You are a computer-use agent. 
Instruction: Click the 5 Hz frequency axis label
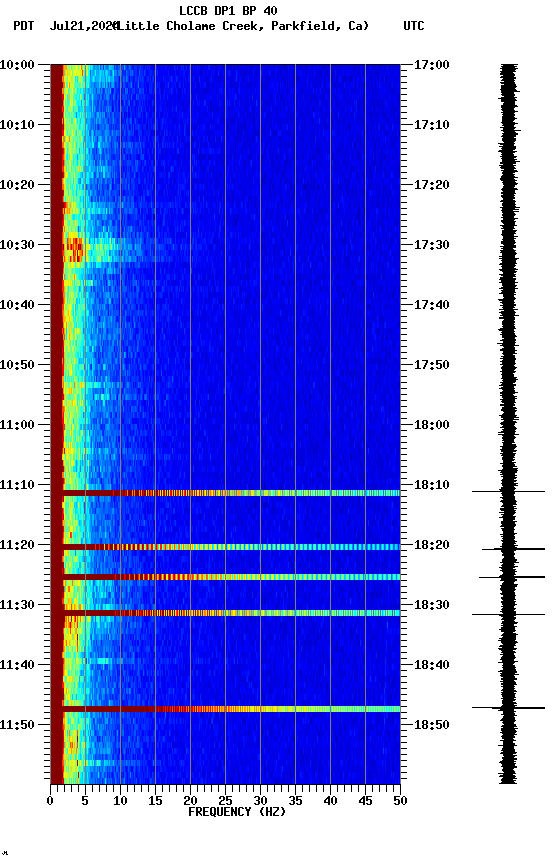pyautogui.click(x=85, y=801)
